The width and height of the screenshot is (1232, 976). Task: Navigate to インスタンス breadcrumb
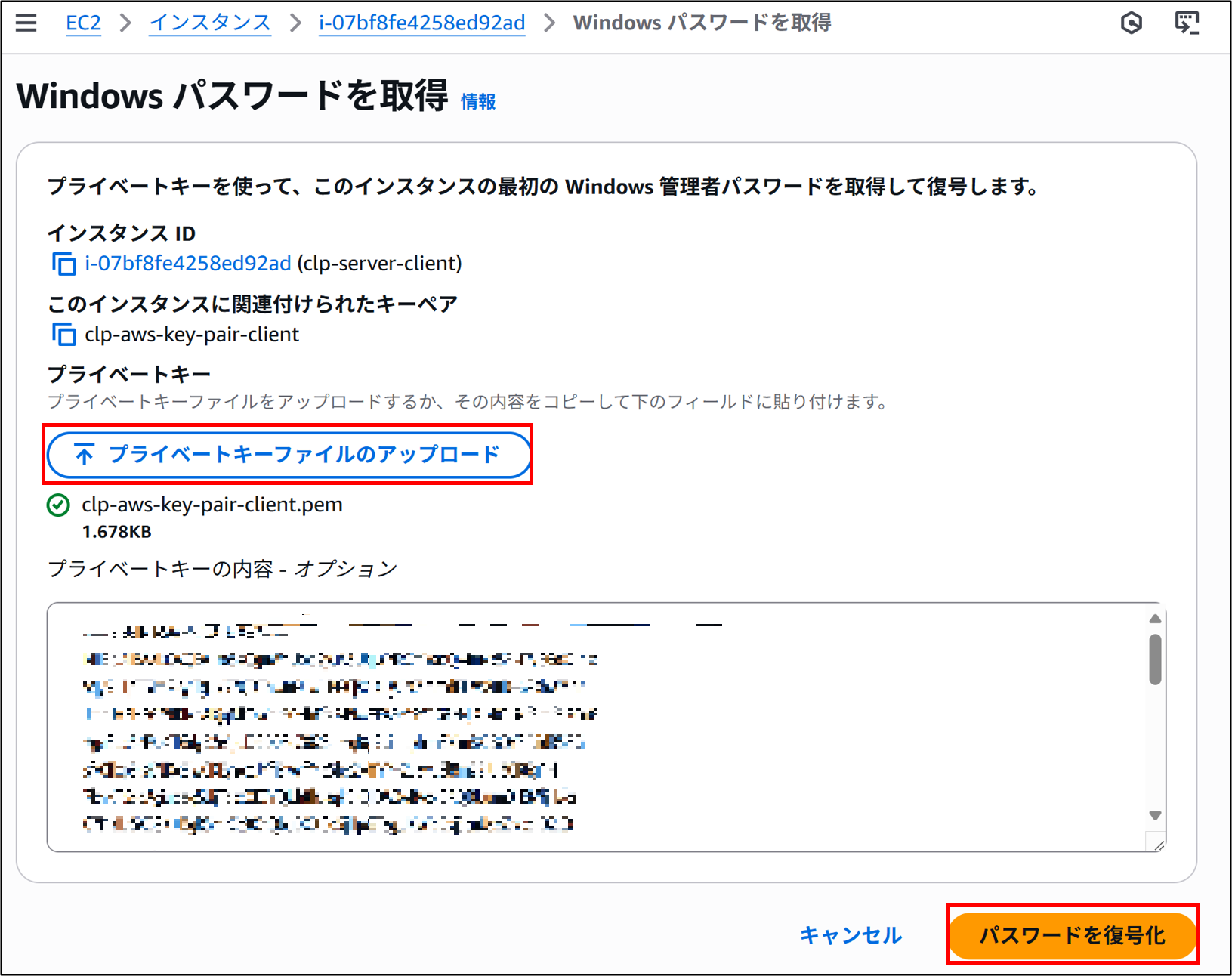coord(209,23)
